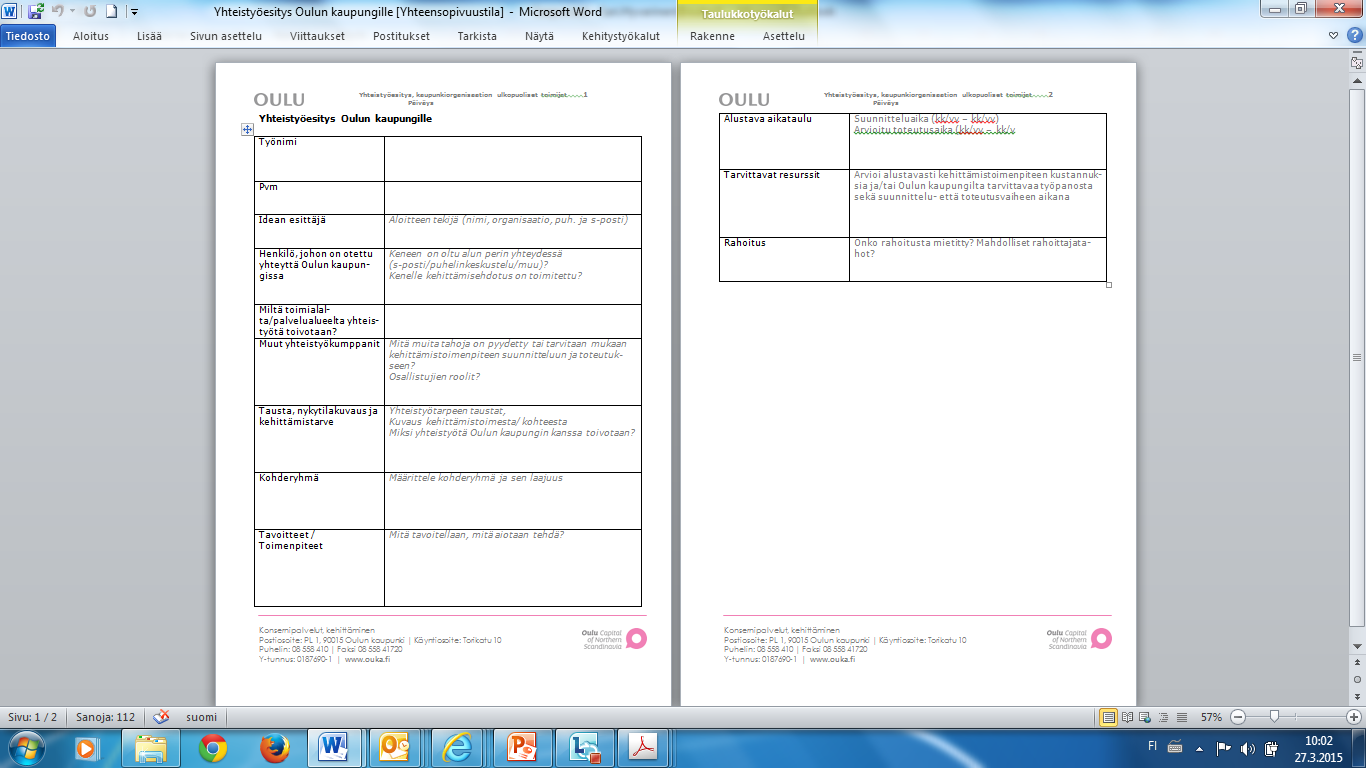Viewport: 1366px width, 768px height.
Task: Click the Rahoitus cell on page 2
Action: pyautogui.click(x=784, y=259)
